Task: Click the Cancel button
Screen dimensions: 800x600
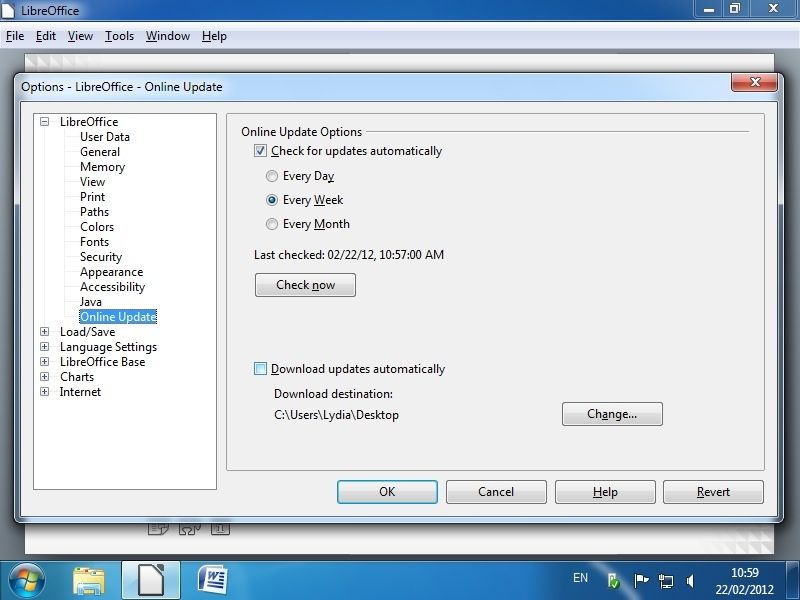Action: [496, 492]
